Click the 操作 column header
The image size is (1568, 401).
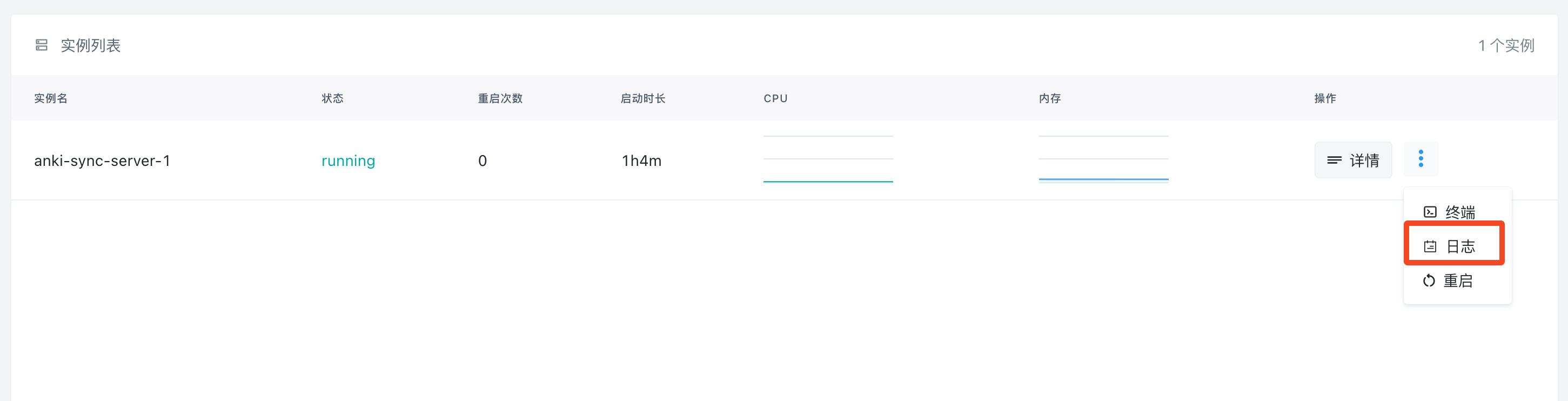pyautogui.click(x=1324, y=98)
